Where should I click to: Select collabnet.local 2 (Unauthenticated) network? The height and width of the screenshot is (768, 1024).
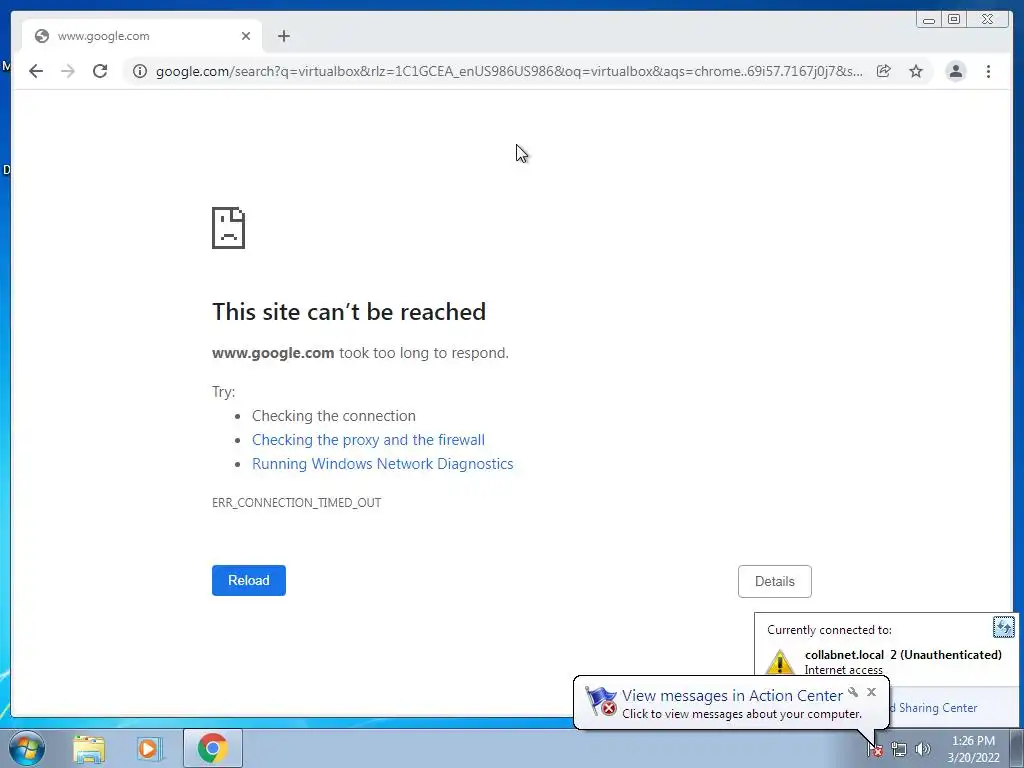click(903, 654)
